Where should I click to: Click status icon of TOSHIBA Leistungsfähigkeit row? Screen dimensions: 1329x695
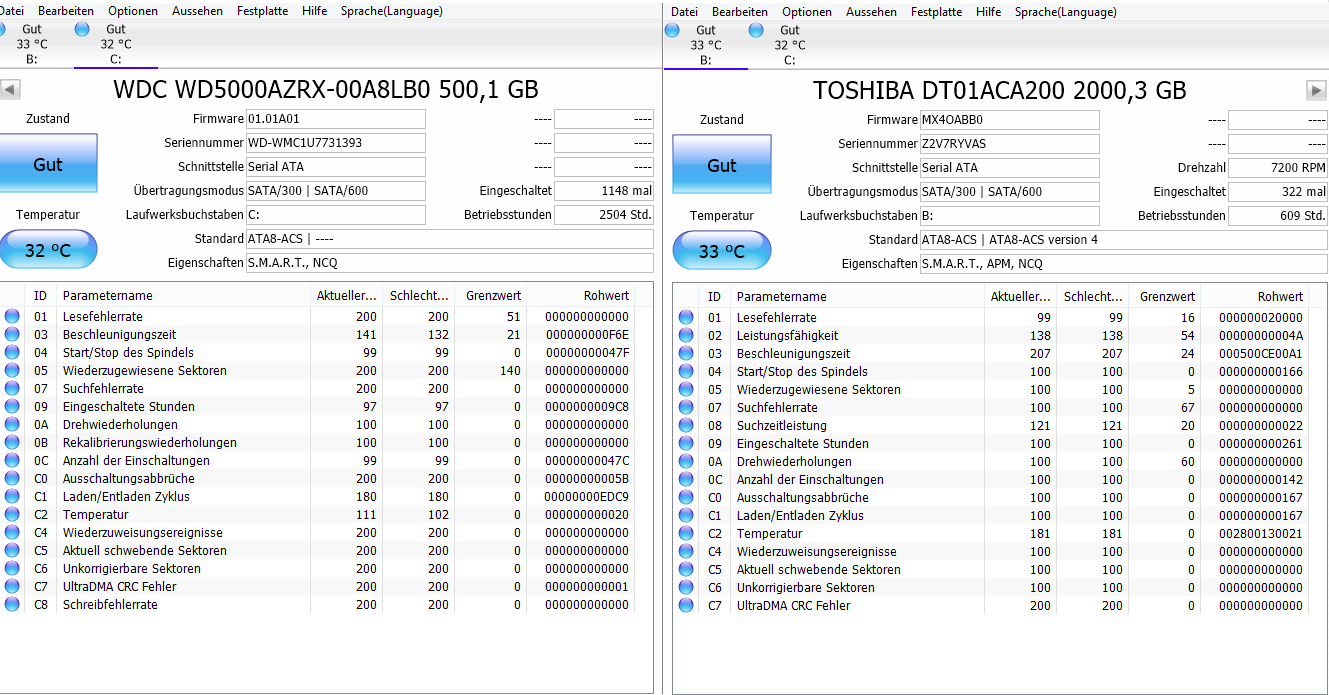pos(686,335)
